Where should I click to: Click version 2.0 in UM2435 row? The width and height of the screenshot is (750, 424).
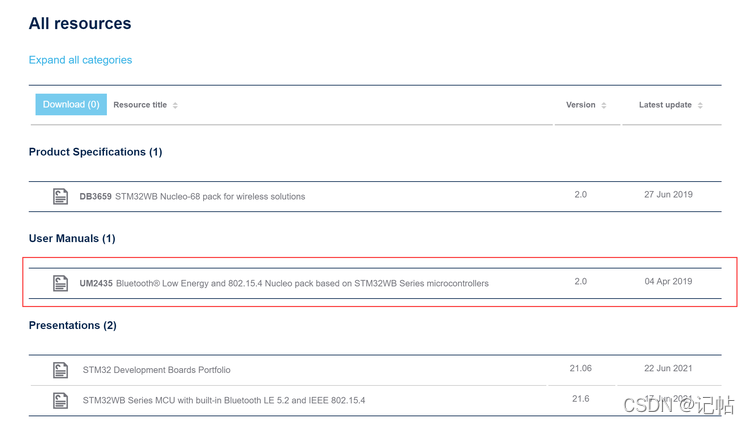point(581,281)
